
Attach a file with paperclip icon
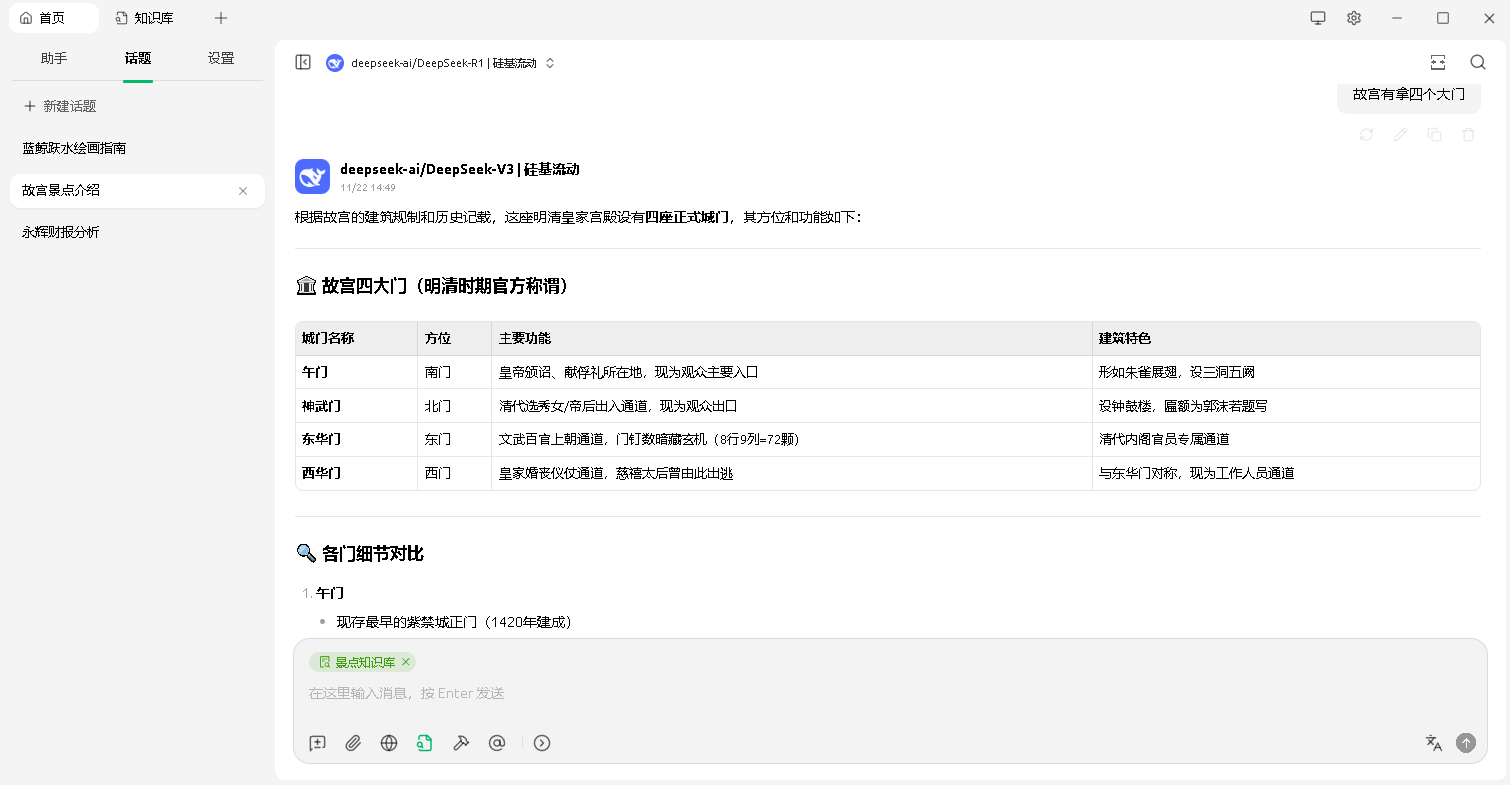[x=353, y=743]
